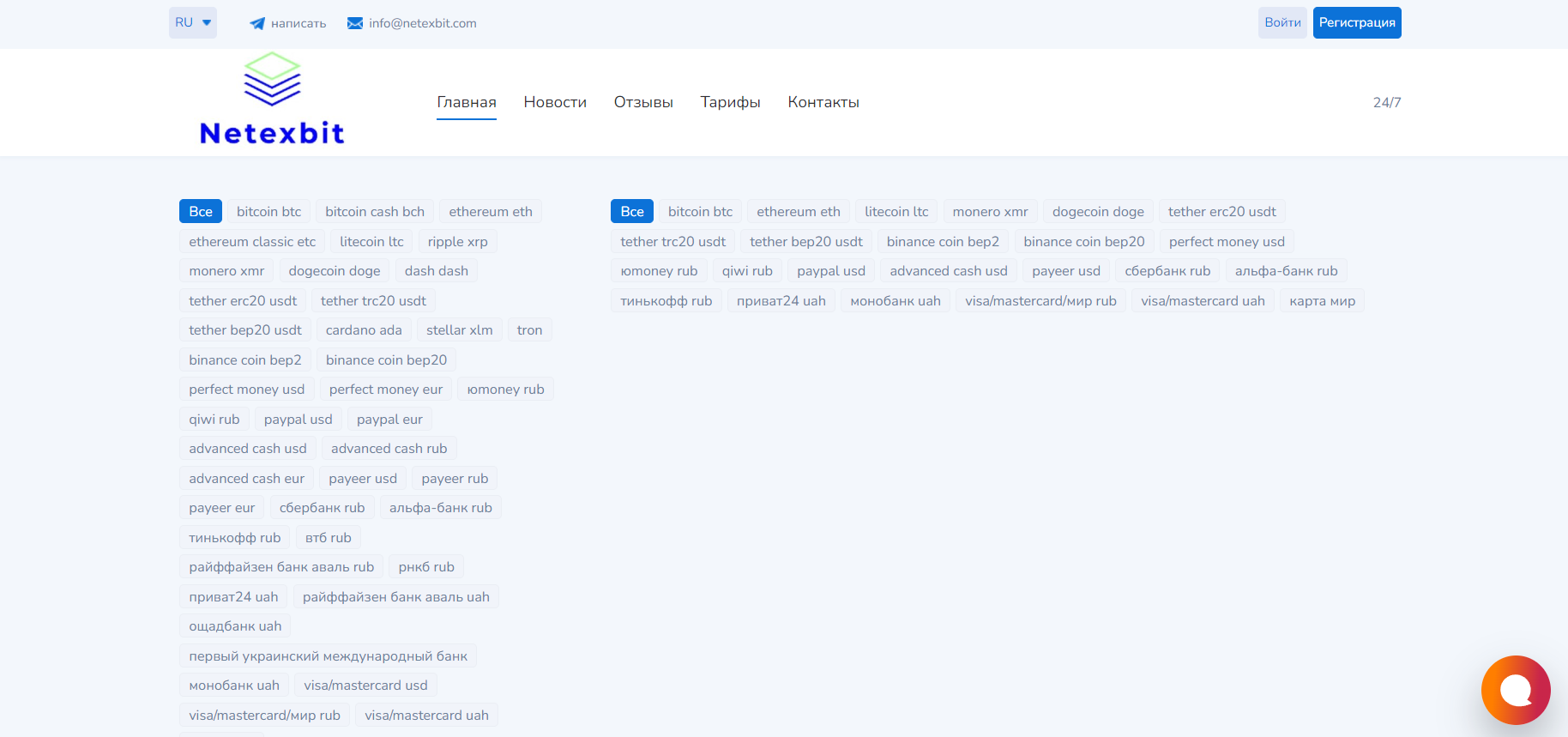Pick ощадбанк uah filter
The height and width of the screenshot is (737, 1568).
click(235, 626)
